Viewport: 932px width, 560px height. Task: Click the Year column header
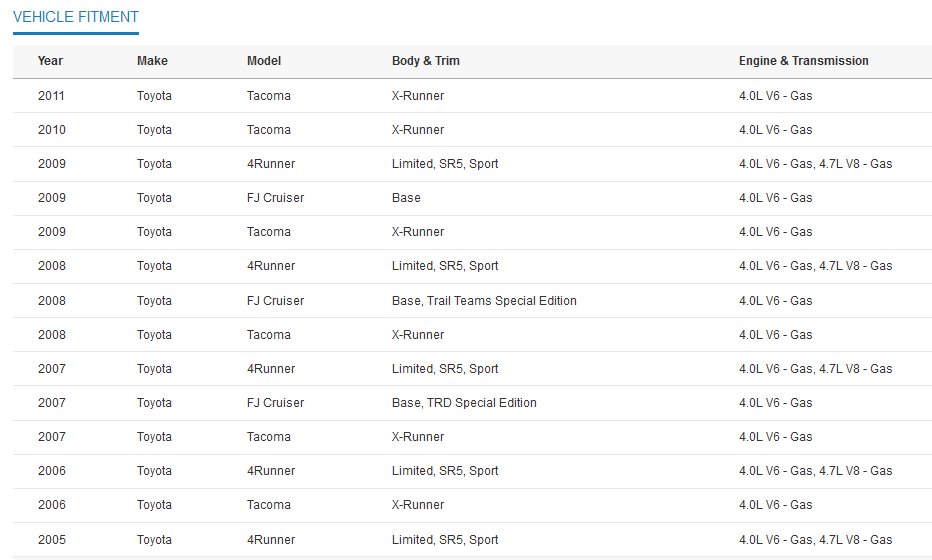pos(50,61)
